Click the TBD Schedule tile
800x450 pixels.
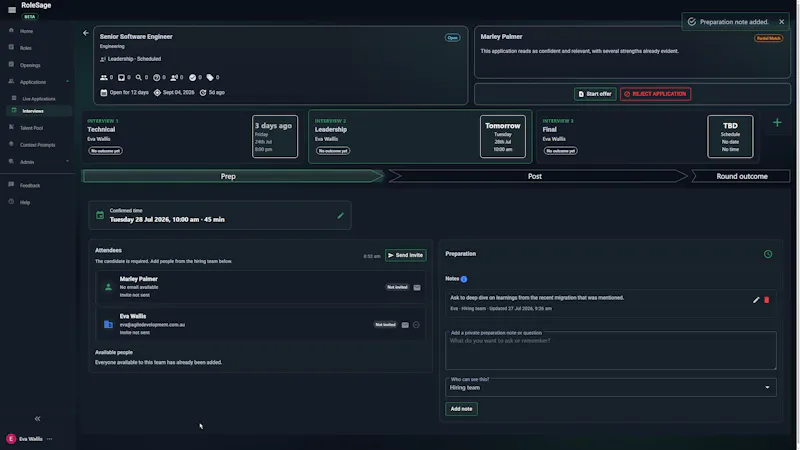tap(730, 136)
